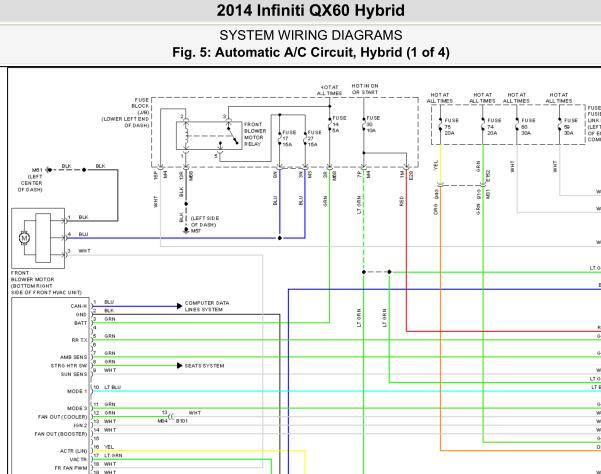This screenshot has width=601, height=474.
Task: Click the 'FUSE 69 30A' label
Action: [571, 127]
